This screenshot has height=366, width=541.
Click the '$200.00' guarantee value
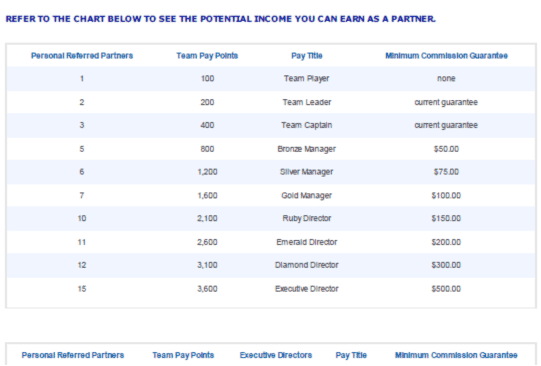446,242
